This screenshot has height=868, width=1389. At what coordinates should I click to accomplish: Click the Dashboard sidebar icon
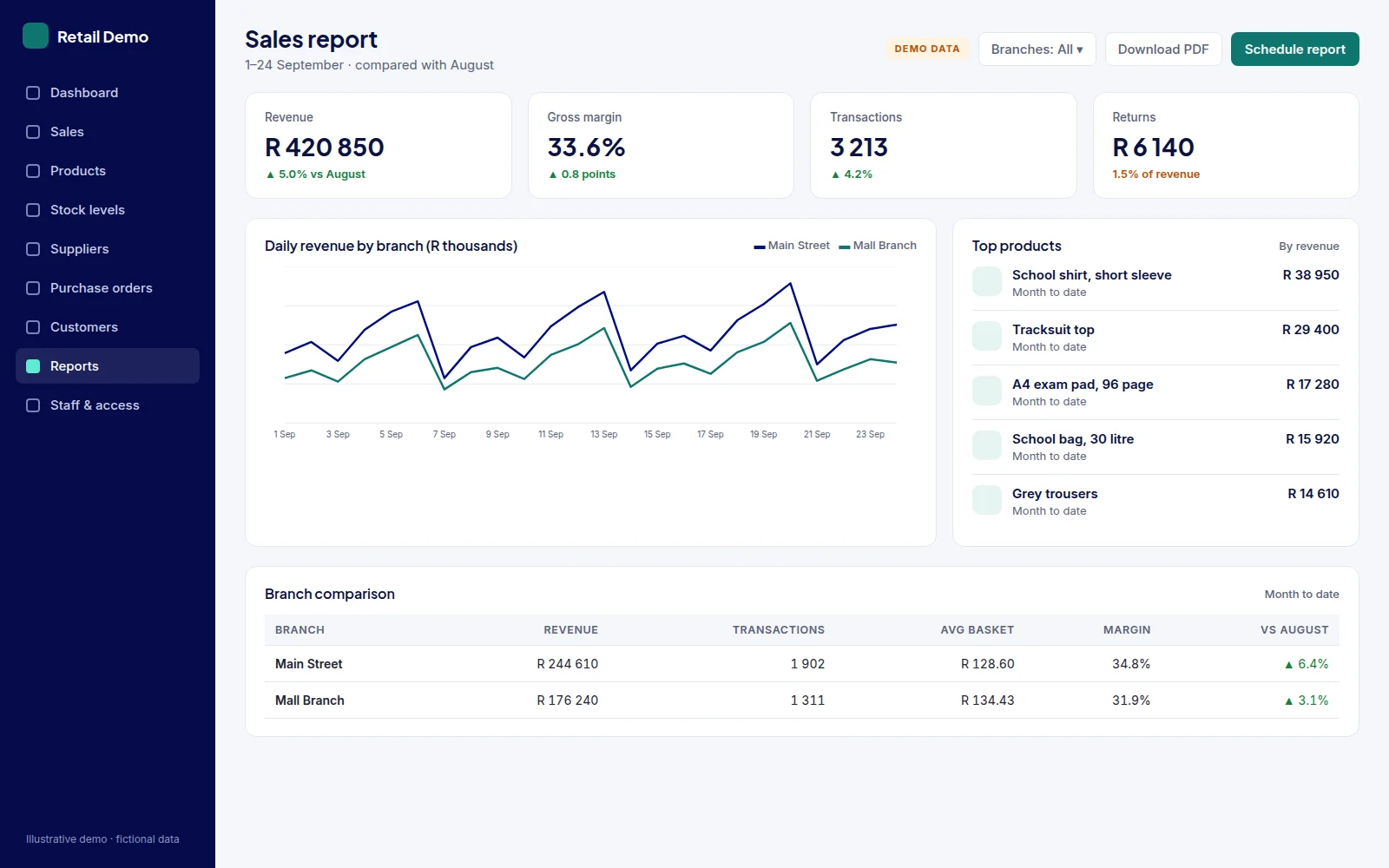33,93
